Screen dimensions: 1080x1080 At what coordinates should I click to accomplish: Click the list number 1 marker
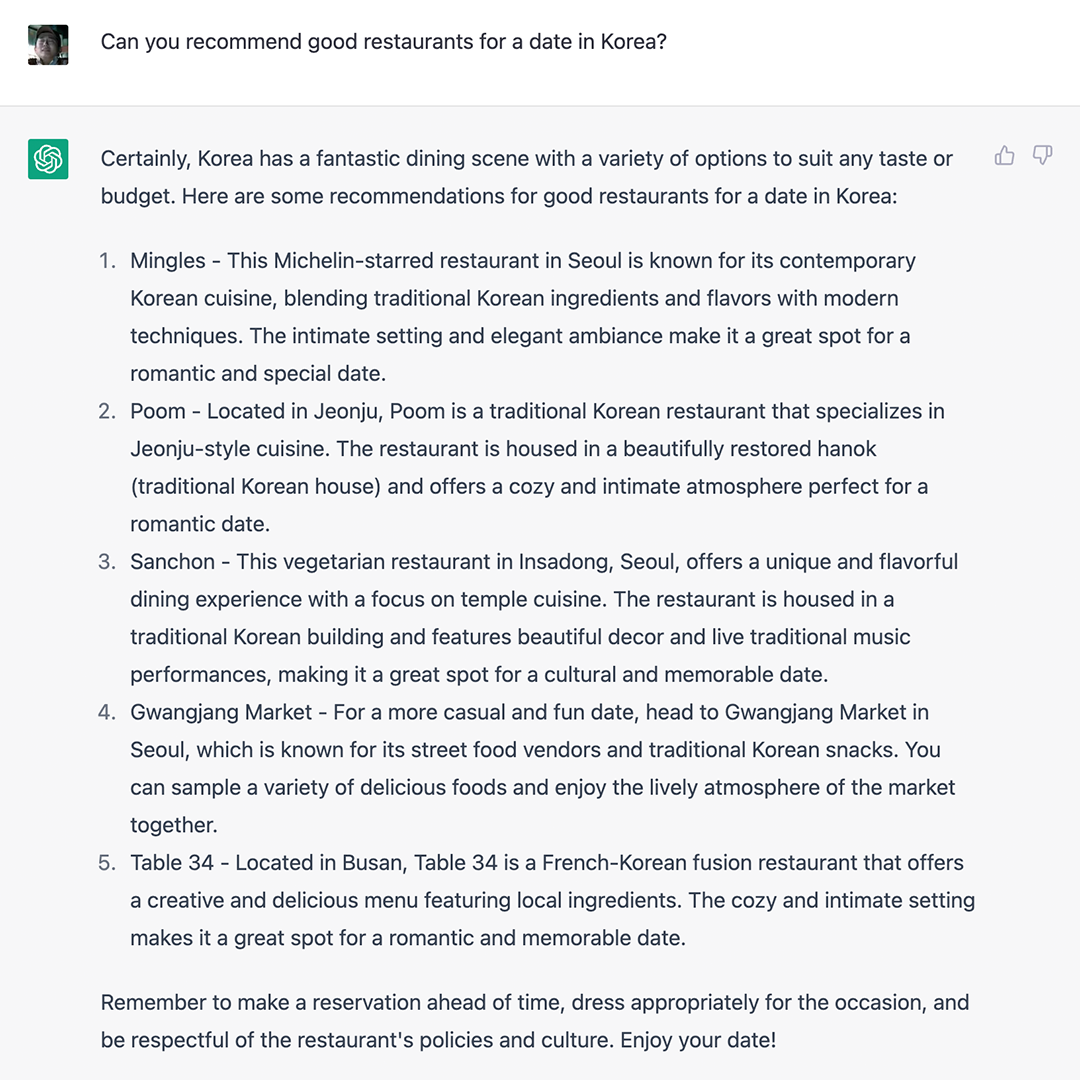[x=107, y=260]
